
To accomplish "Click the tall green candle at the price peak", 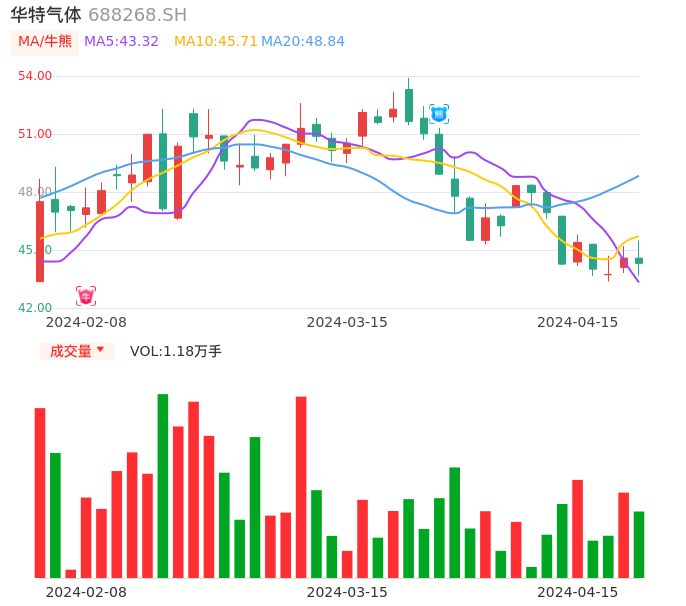I will (409, 105).
